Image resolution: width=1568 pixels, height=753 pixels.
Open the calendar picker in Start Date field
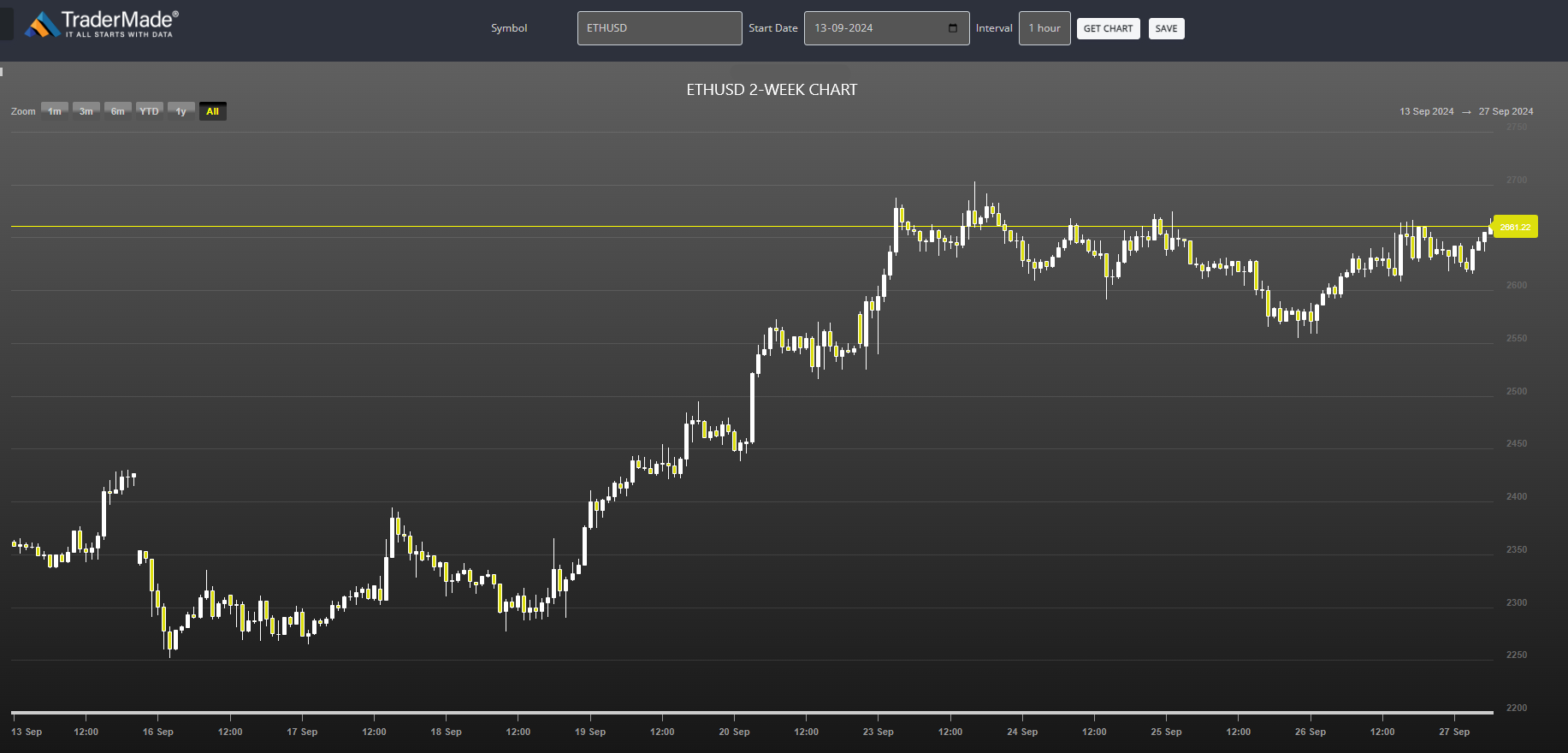953,28
